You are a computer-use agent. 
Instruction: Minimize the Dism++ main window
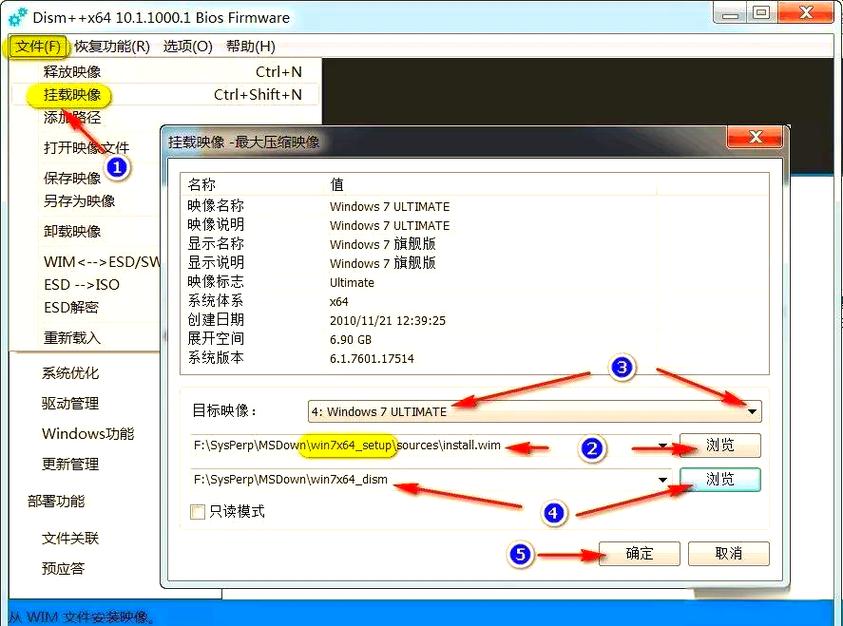(x=730, y=13)
